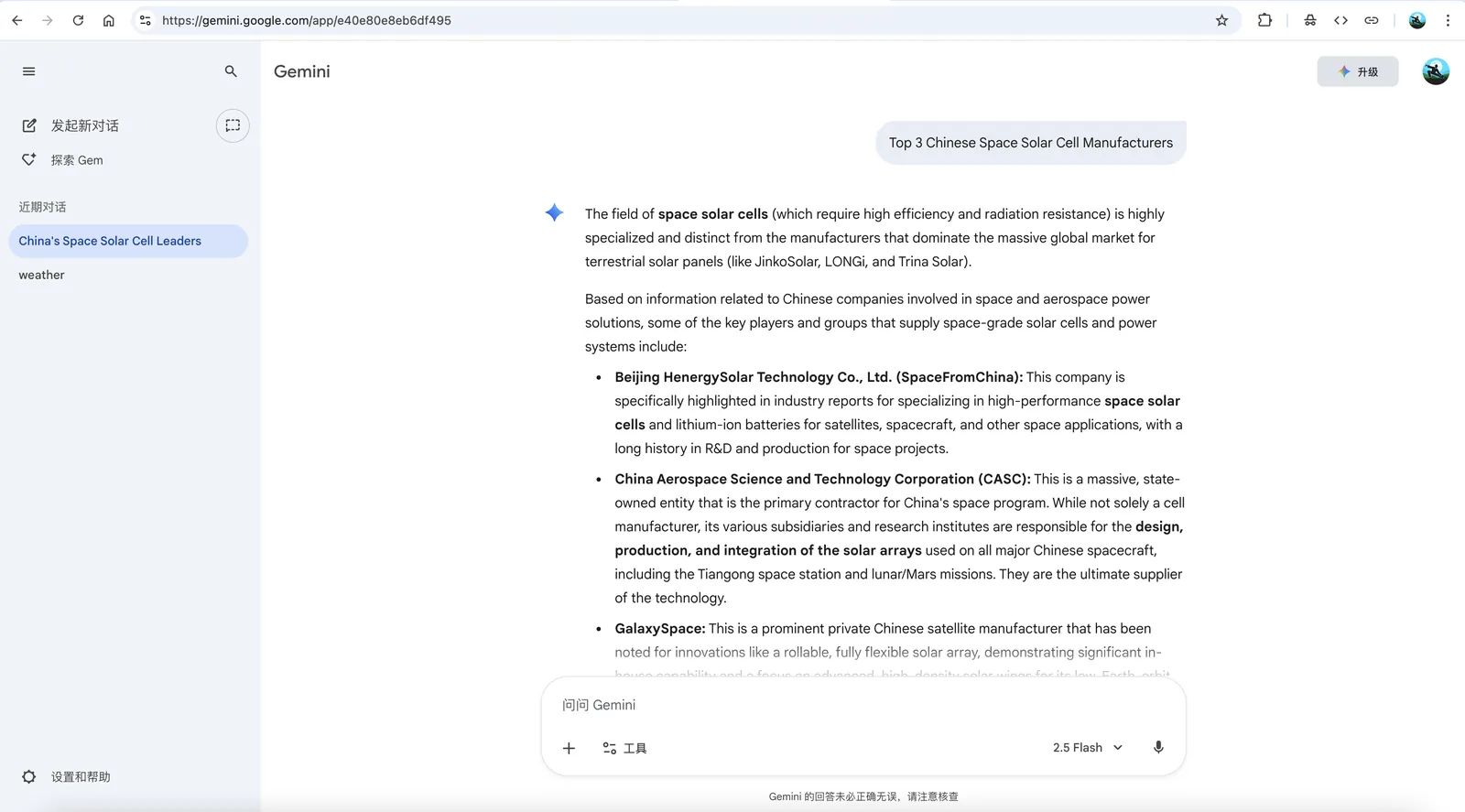
Task: Click the GalaxySpace bullet heading
Action: (659, 629)
